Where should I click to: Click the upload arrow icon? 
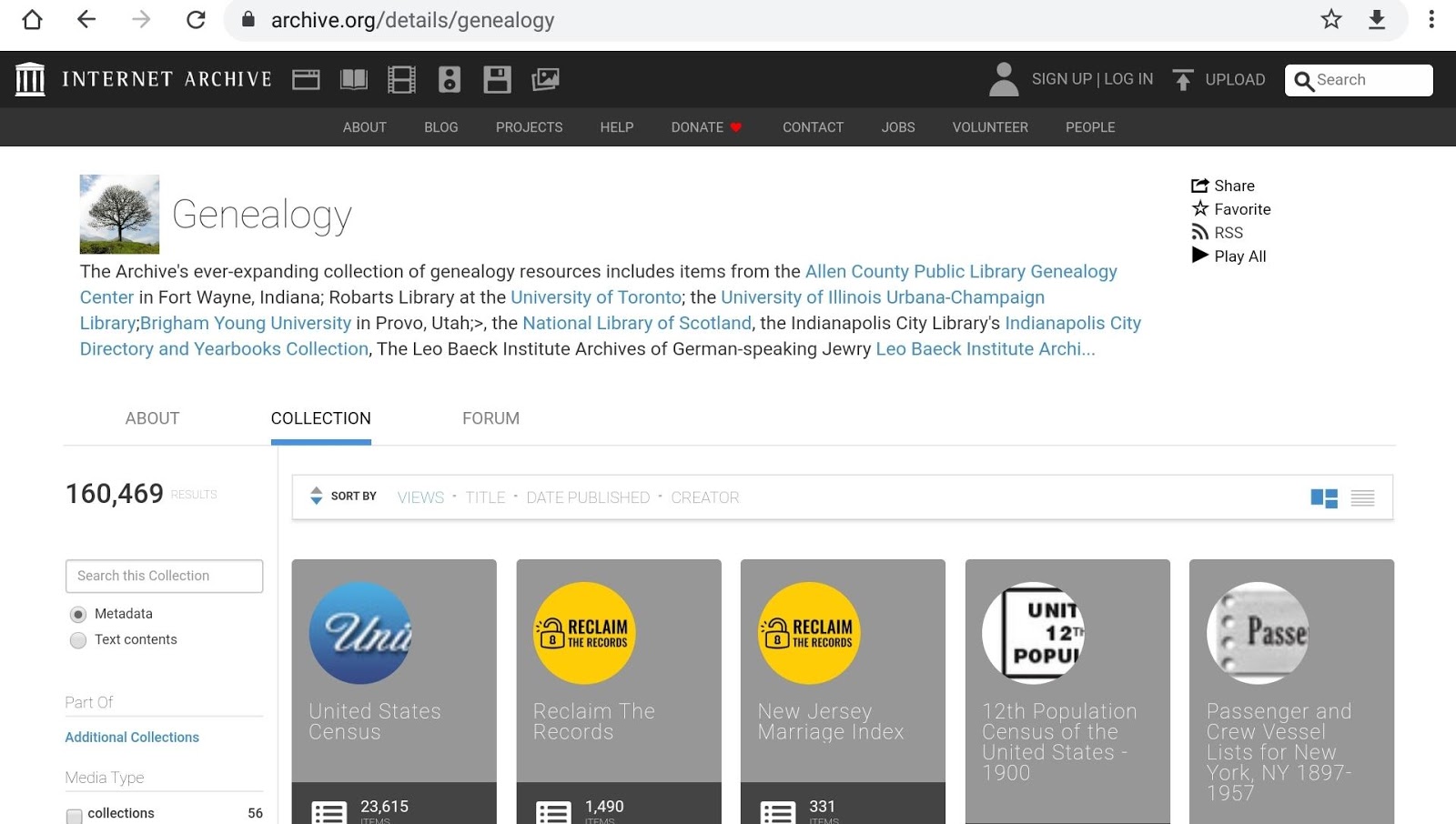point(1183,80)
